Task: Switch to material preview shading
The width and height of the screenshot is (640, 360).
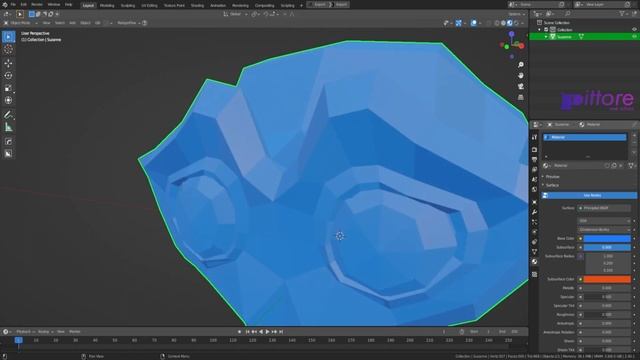Action: point(509,23)
